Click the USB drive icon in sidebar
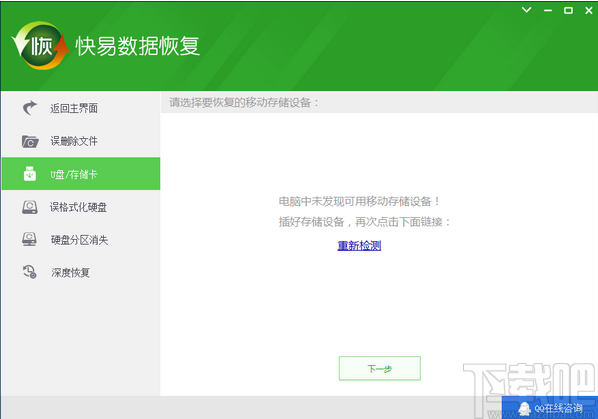 coord(30,174)
